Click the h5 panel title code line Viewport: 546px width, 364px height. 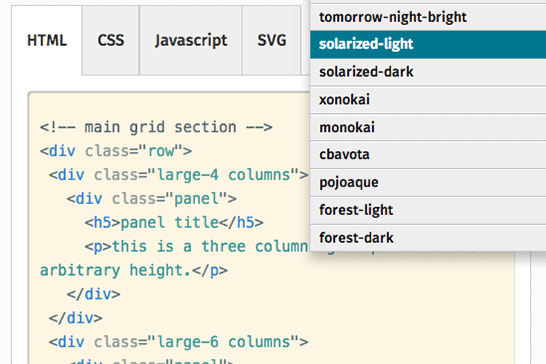pyautogui.click(x=174, y=223)
